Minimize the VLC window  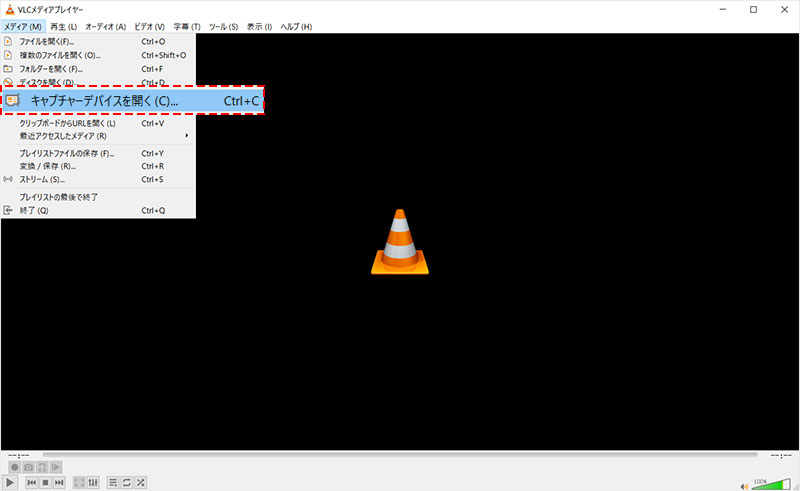[723, 9]
